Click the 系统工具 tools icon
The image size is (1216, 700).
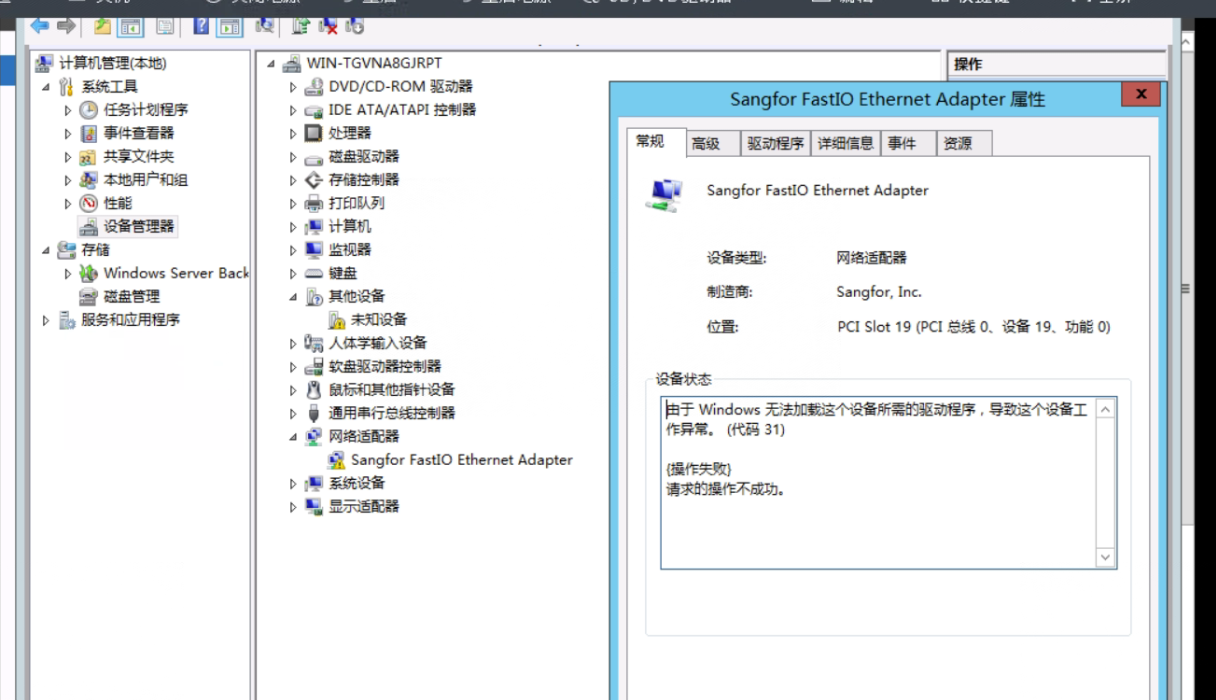(67, 87)
